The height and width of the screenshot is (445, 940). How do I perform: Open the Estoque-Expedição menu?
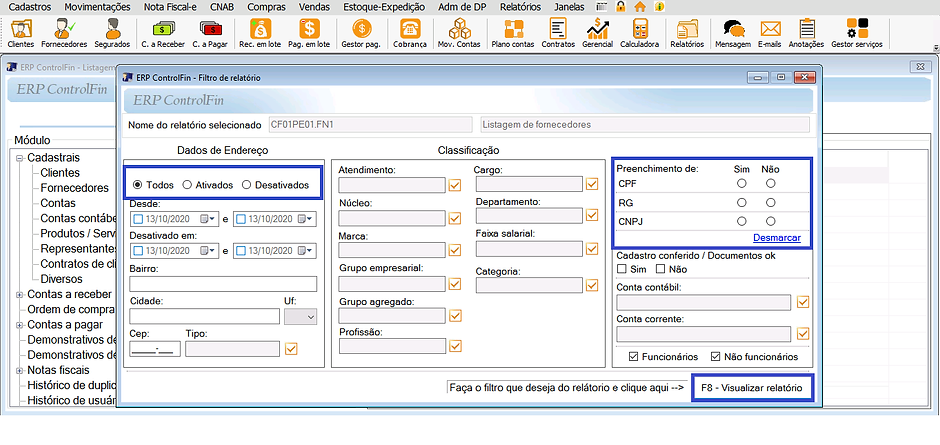(x=384, y=7)
